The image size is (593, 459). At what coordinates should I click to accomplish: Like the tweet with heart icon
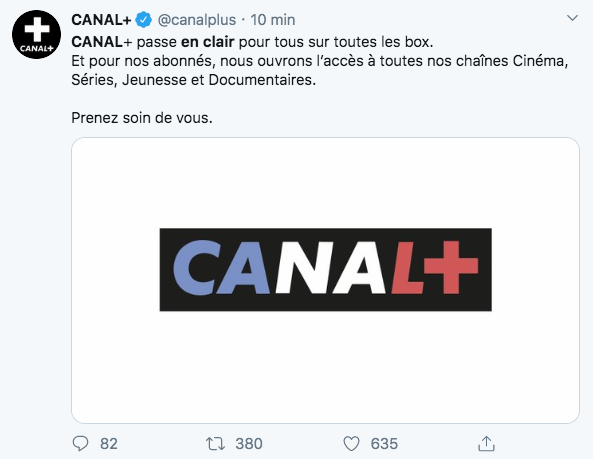pyautogui.click(x=351, y=443)
